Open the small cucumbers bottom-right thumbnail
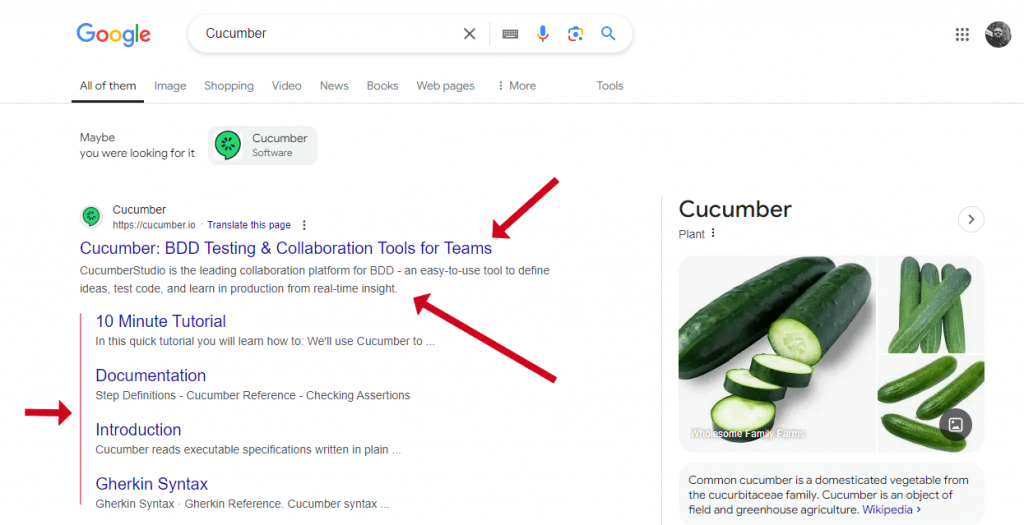The width and height of the screenshot is (1024, 525). [x=931, y=404]
